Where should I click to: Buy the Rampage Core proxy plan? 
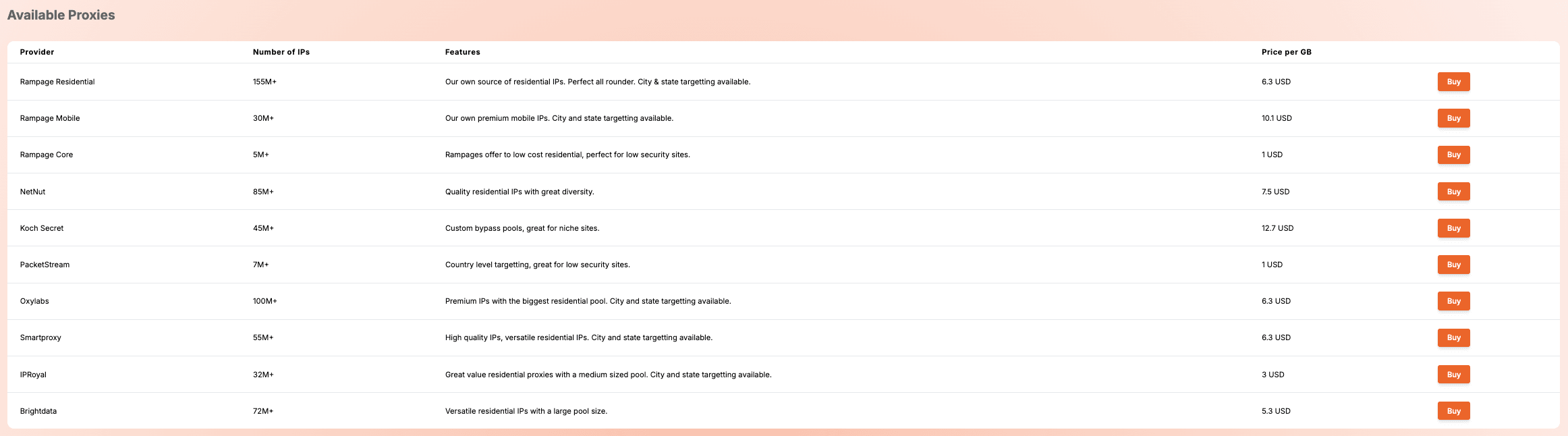pos(1453,155)
